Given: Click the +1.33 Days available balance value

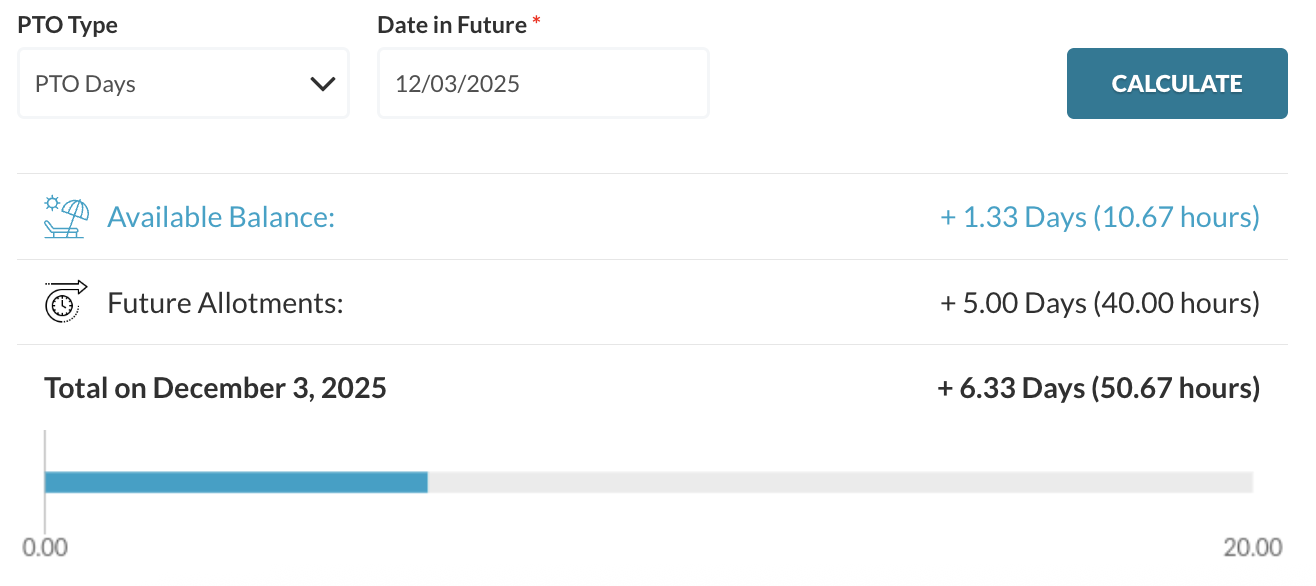Looking at the screenshot, I should tap(1100, 217).
